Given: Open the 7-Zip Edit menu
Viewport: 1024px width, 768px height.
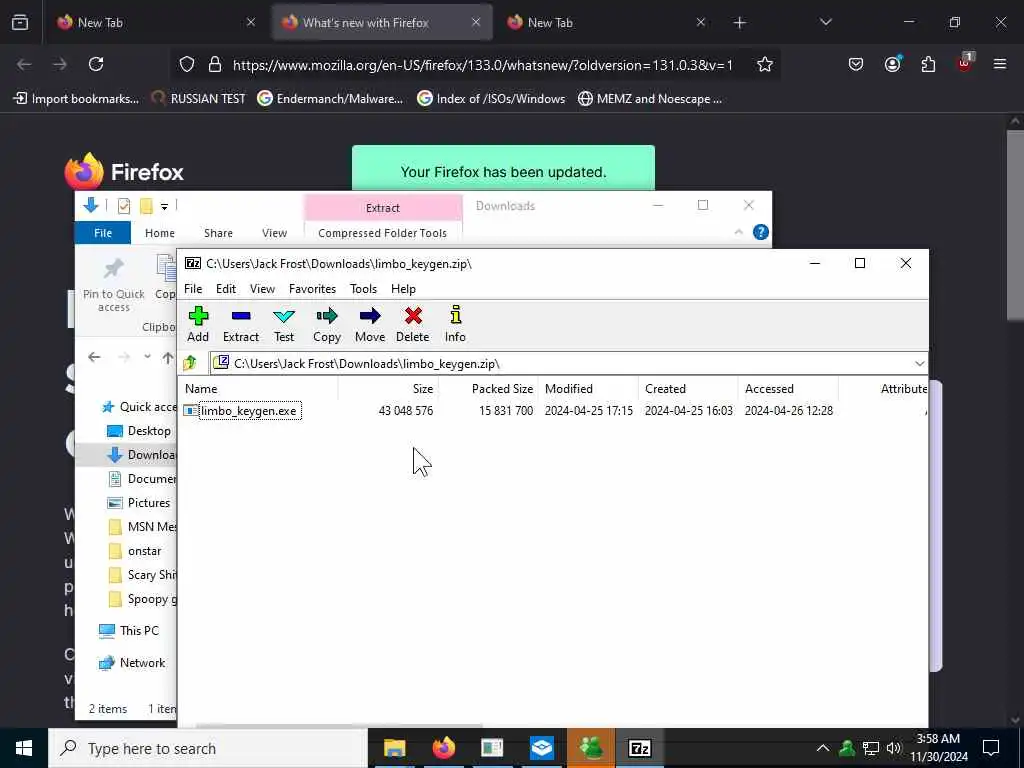Looking at the screenshot, I should [226, 289].
